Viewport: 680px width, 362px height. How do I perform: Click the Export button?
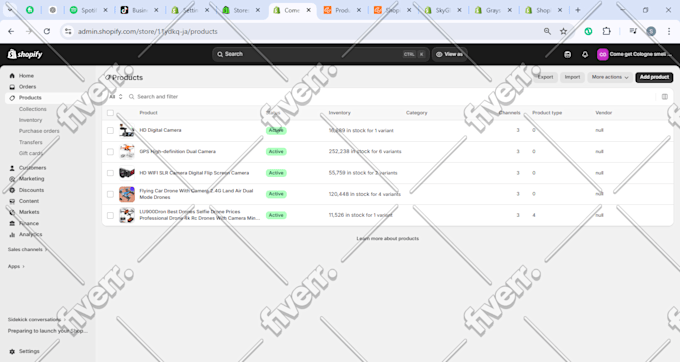(x=545, y=77)
